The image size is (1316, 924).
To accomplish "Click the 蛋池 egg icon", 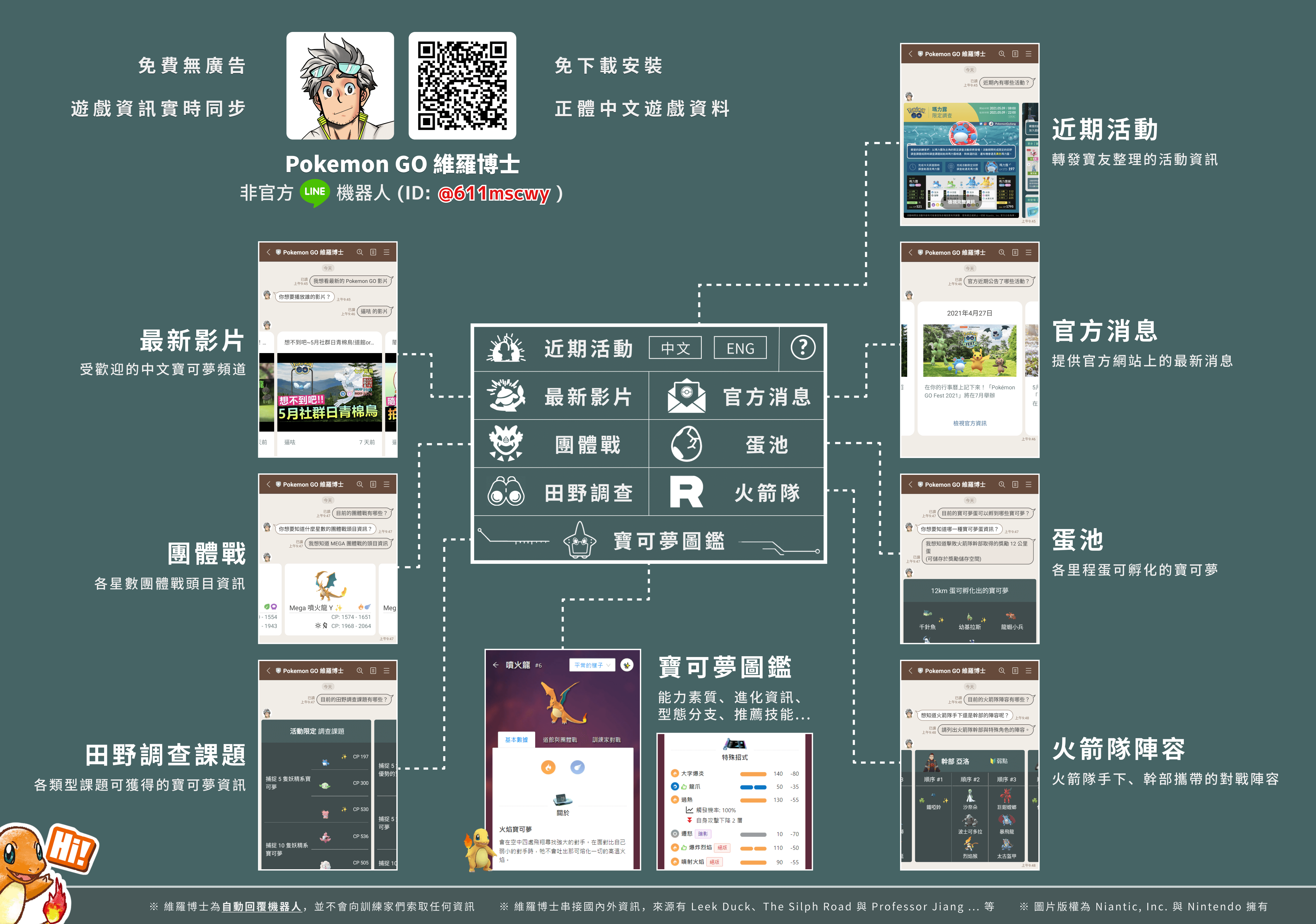I will [687, 444].
